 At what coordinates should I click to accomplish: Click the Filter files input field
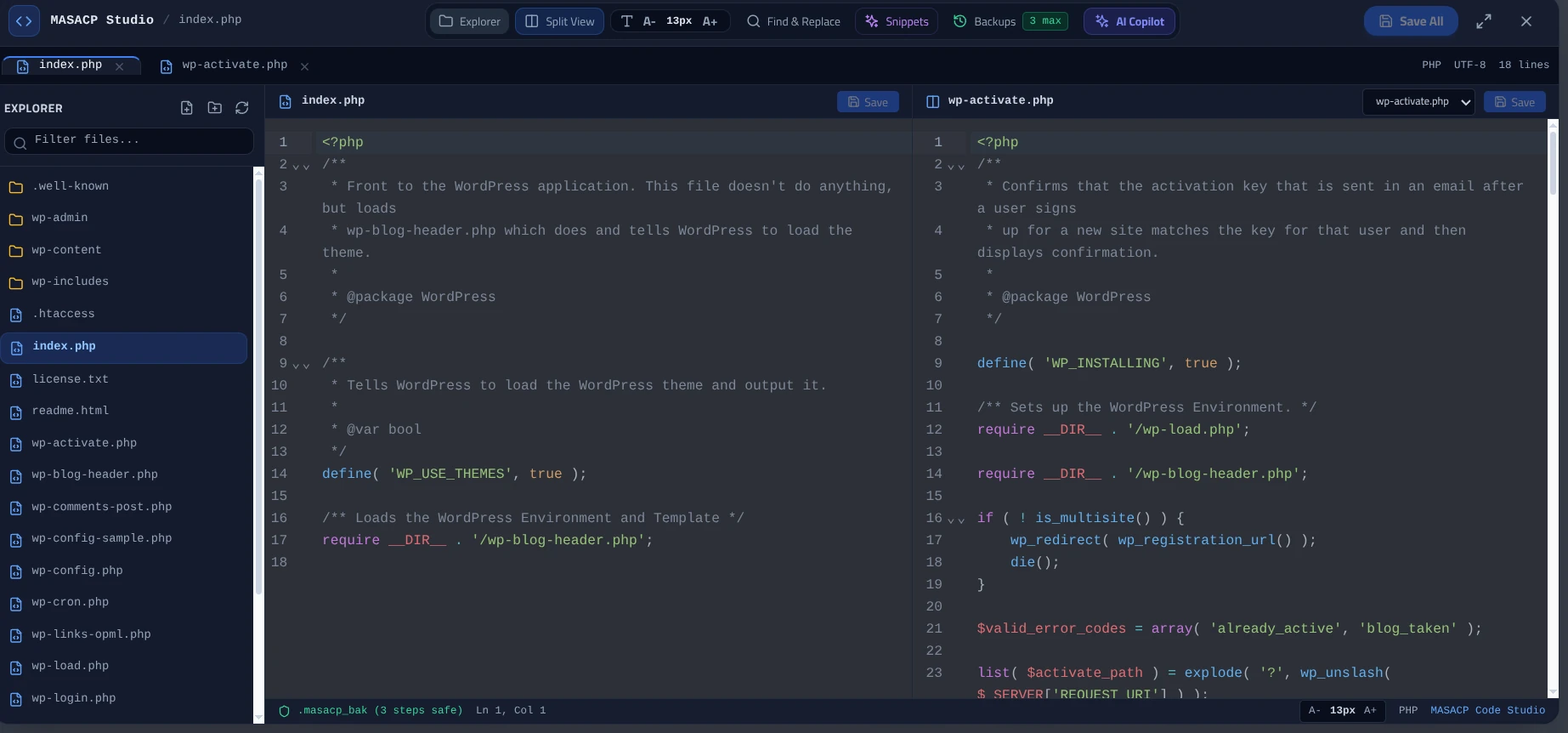[x=129, y=141]
